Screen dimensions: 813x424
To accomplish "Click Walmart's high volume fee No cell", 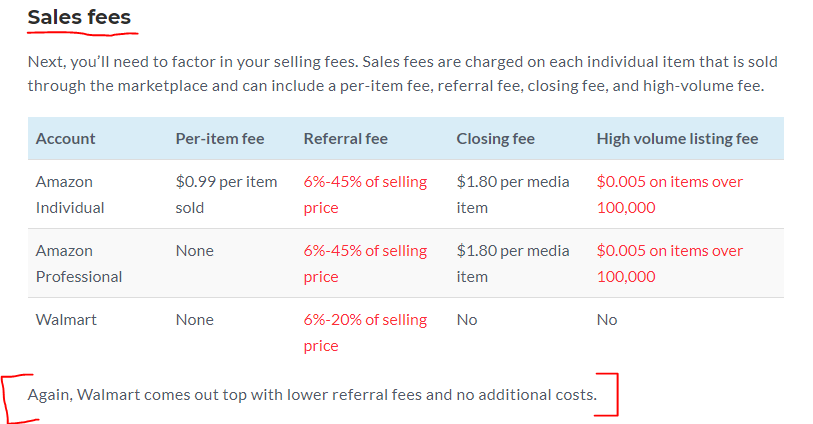I will coord(607,320).
